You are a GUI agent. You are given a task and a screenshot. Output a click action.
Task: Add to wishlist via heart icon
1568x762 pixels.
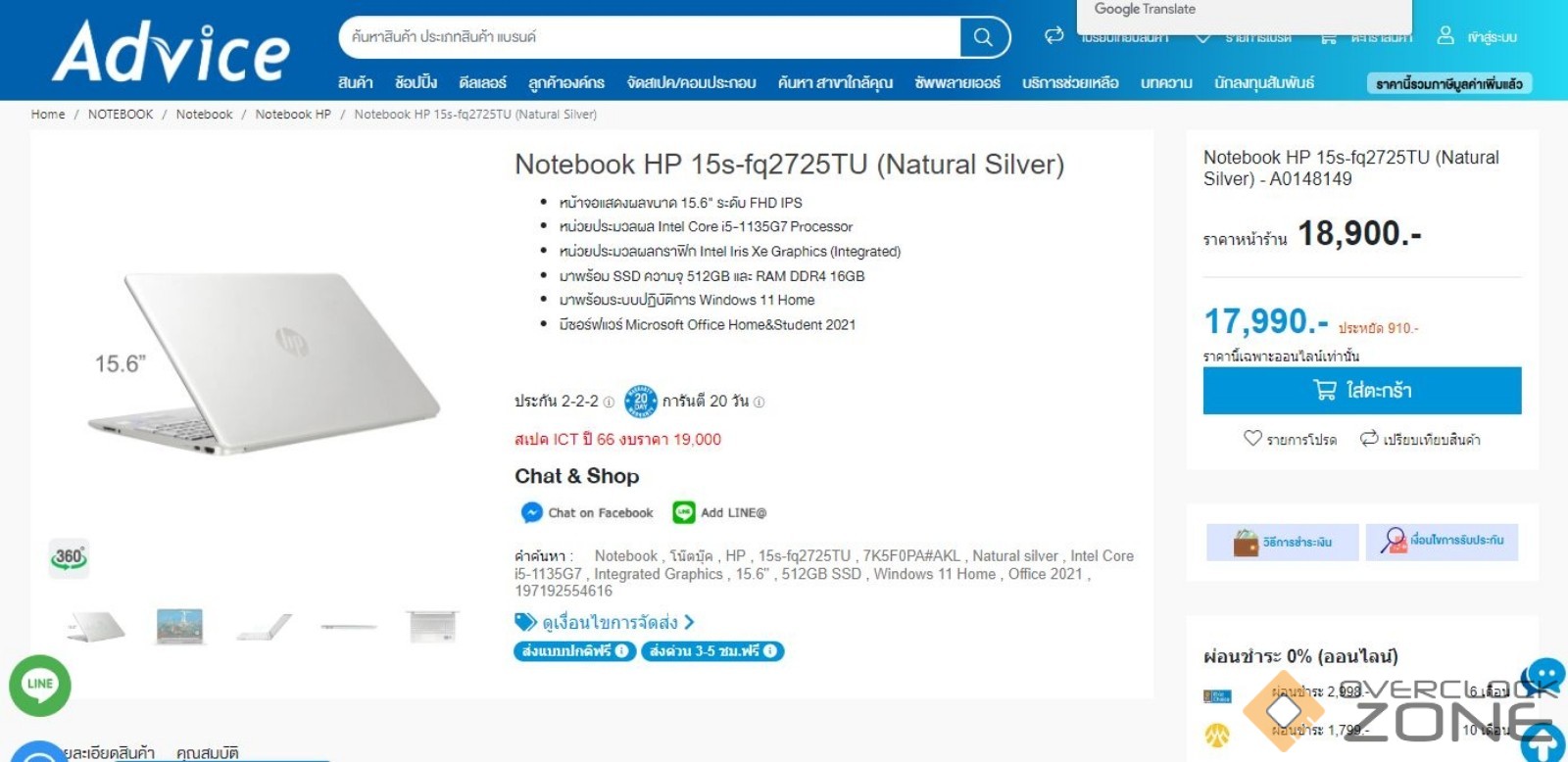tap(1252, 439)
